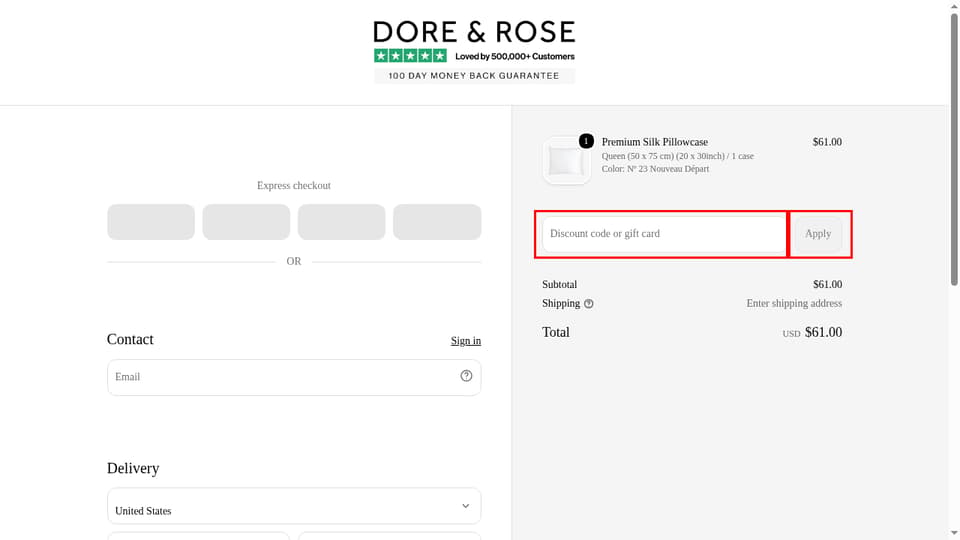This screenshot has width=960, height=540.
Task: Click the 'Delivery' heading
Action: tap(133, 468)
